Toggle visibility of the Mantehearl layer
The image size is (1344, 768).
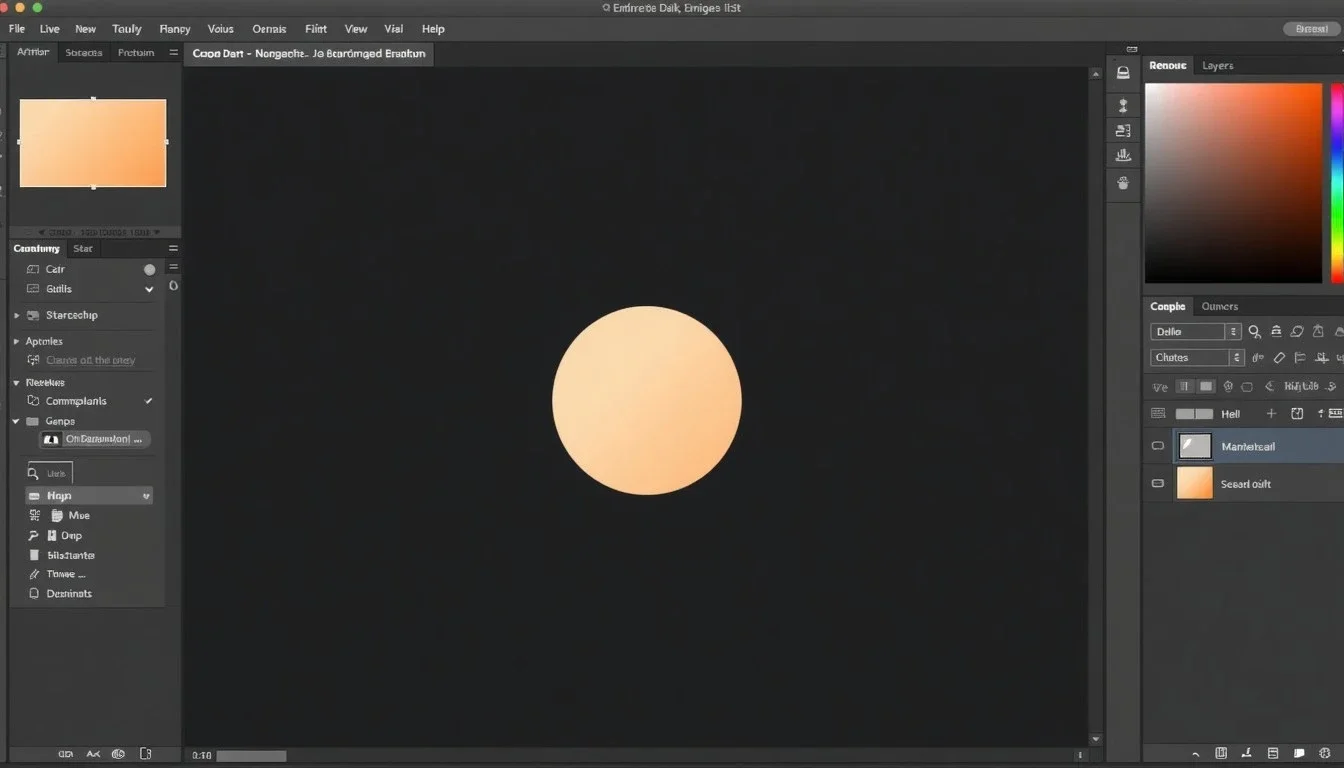pos(1158,446)
